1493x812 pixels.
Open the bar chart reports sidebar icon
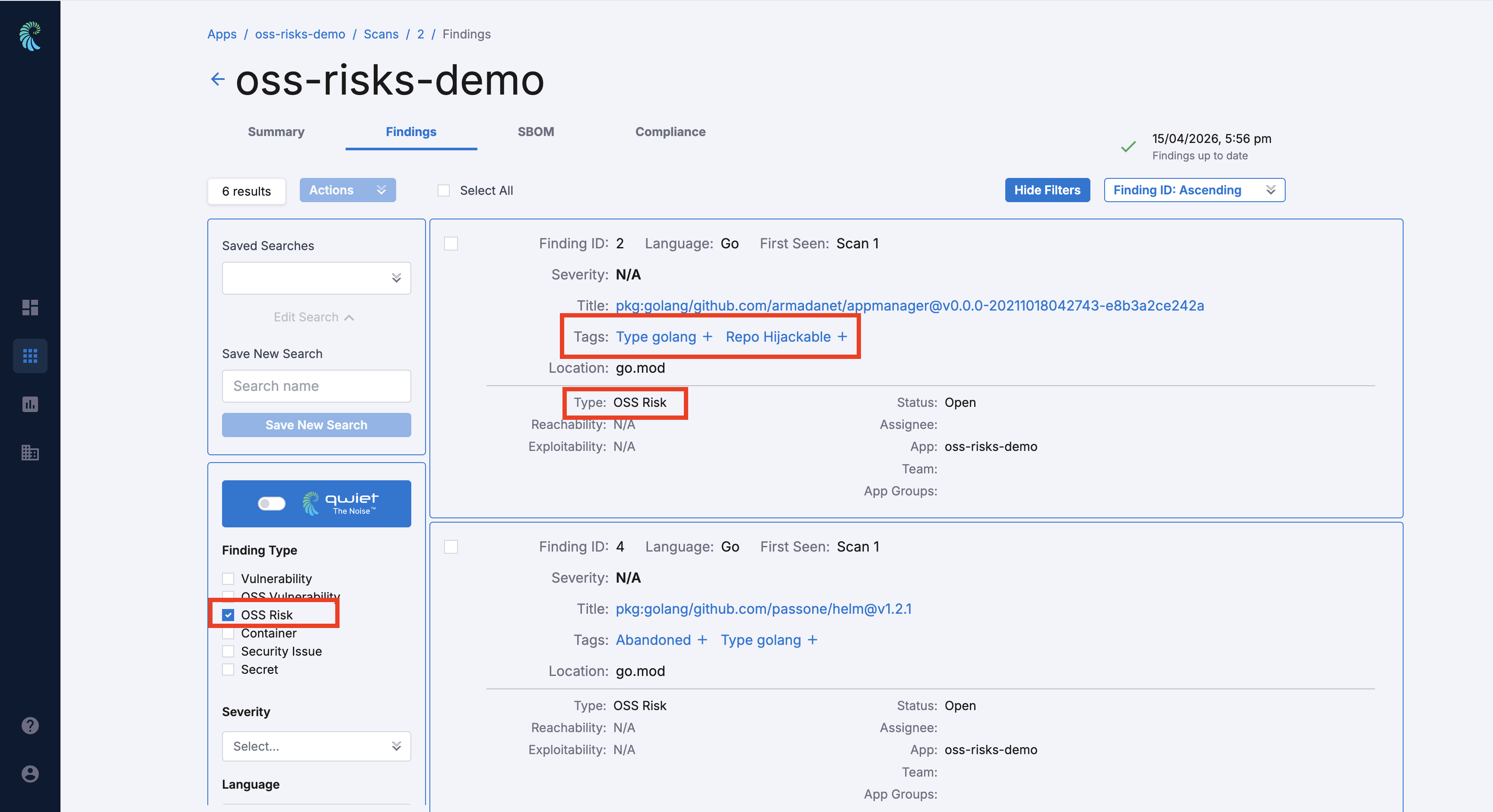tap(30, 404)
